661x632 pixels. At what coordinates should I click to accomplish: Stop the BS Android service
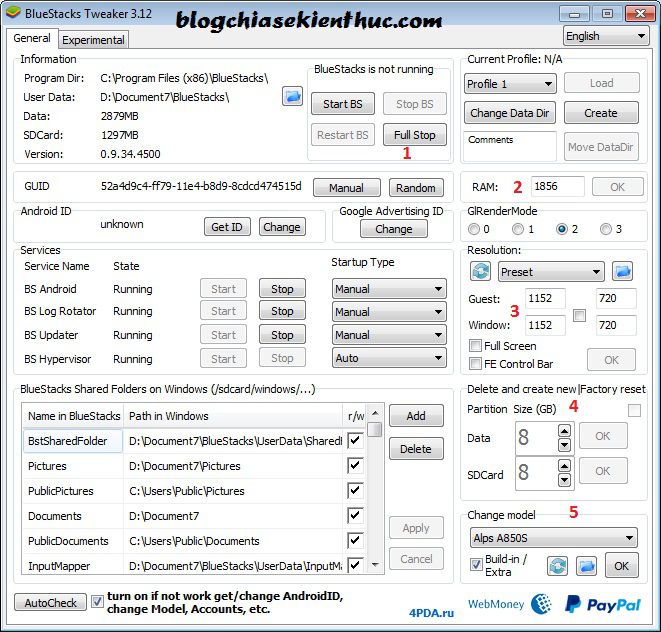coord(282,289)
